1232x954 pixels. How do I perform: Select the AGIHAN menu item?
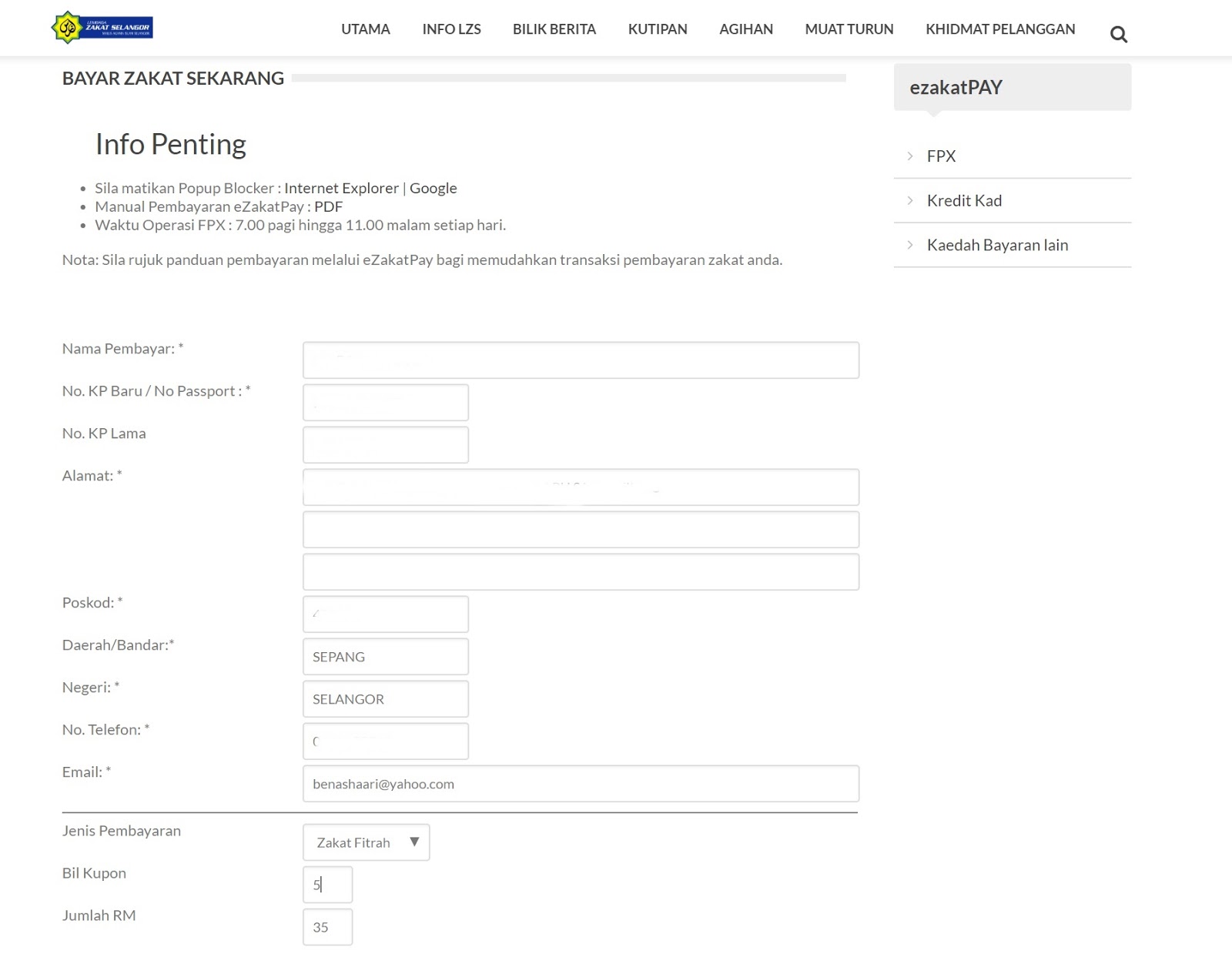(746, 29)
